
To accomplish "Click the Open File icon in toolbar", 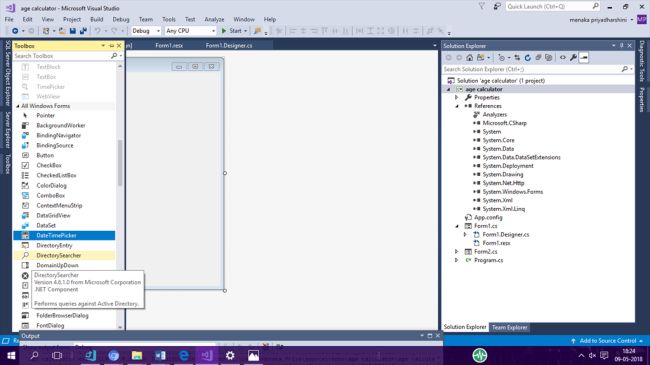I will tap(62, 31).
